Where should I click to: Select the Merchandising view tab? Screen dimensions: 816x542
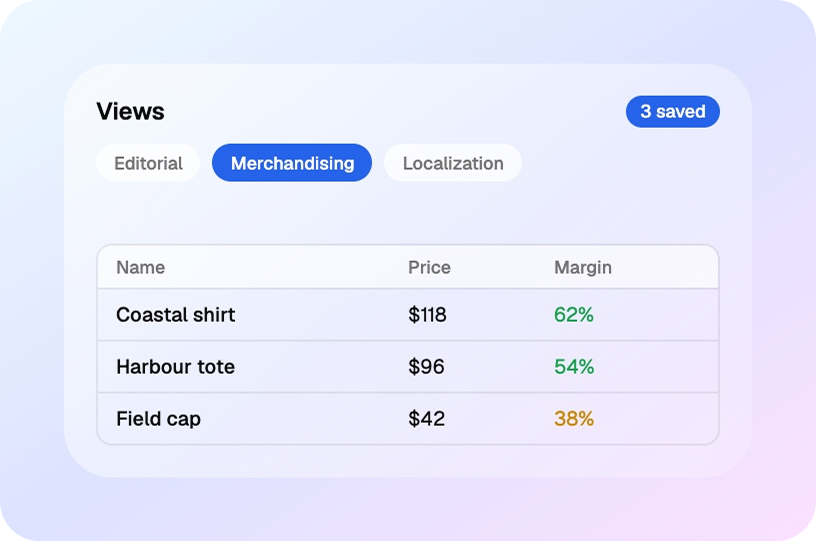pos(292,163)
